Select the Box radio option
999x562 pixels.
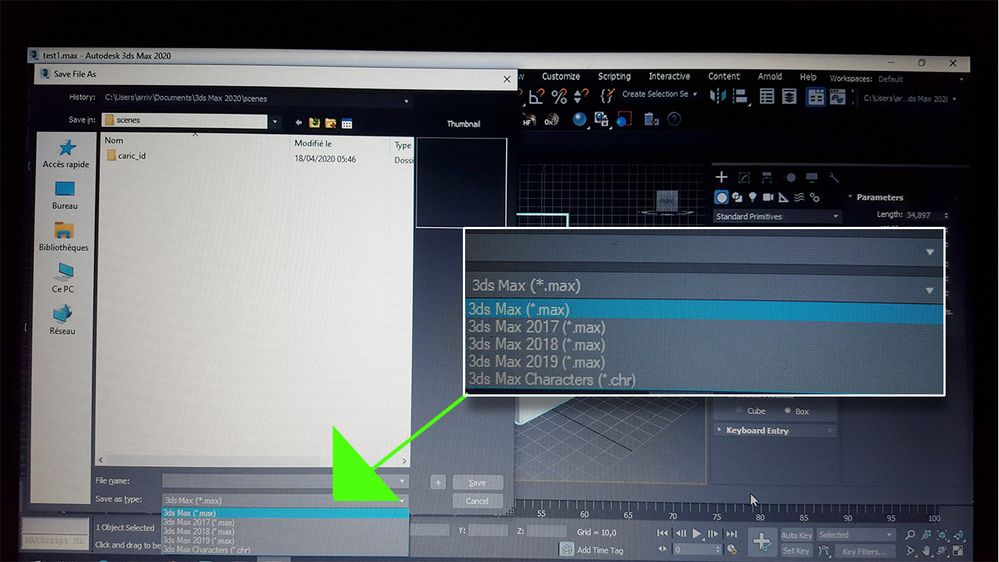coord(796,411)
